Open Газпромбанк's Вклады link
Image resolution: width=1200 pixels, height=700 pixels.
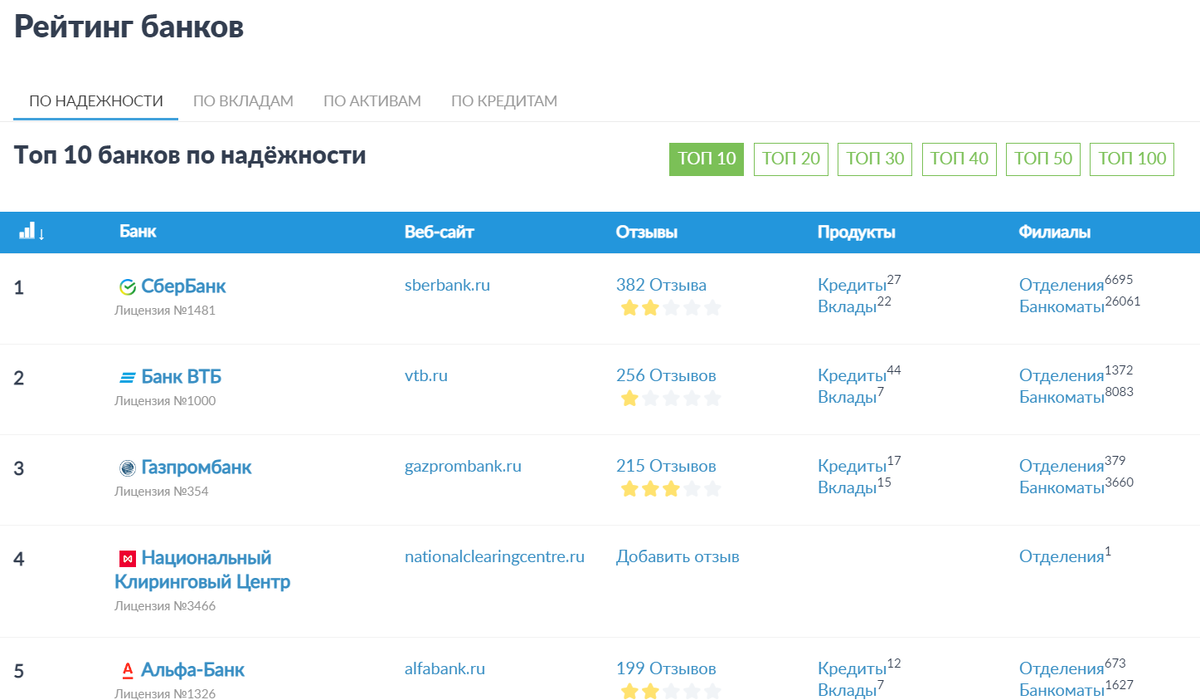847,488
